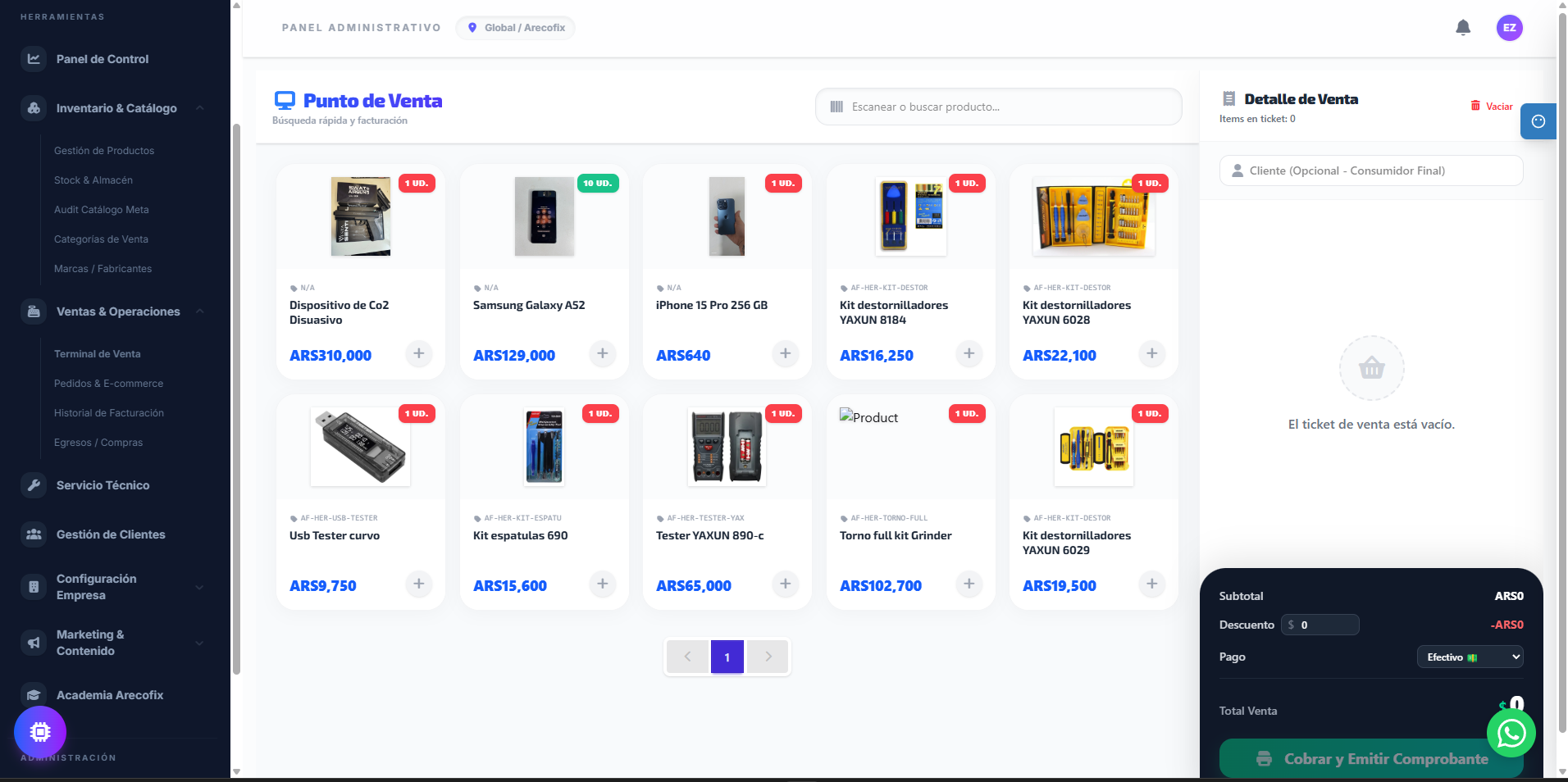The width and height of the screenshot is (1568, 782).
Task: Click the sidebar vertical scrollbar
Action: [236, 398]
